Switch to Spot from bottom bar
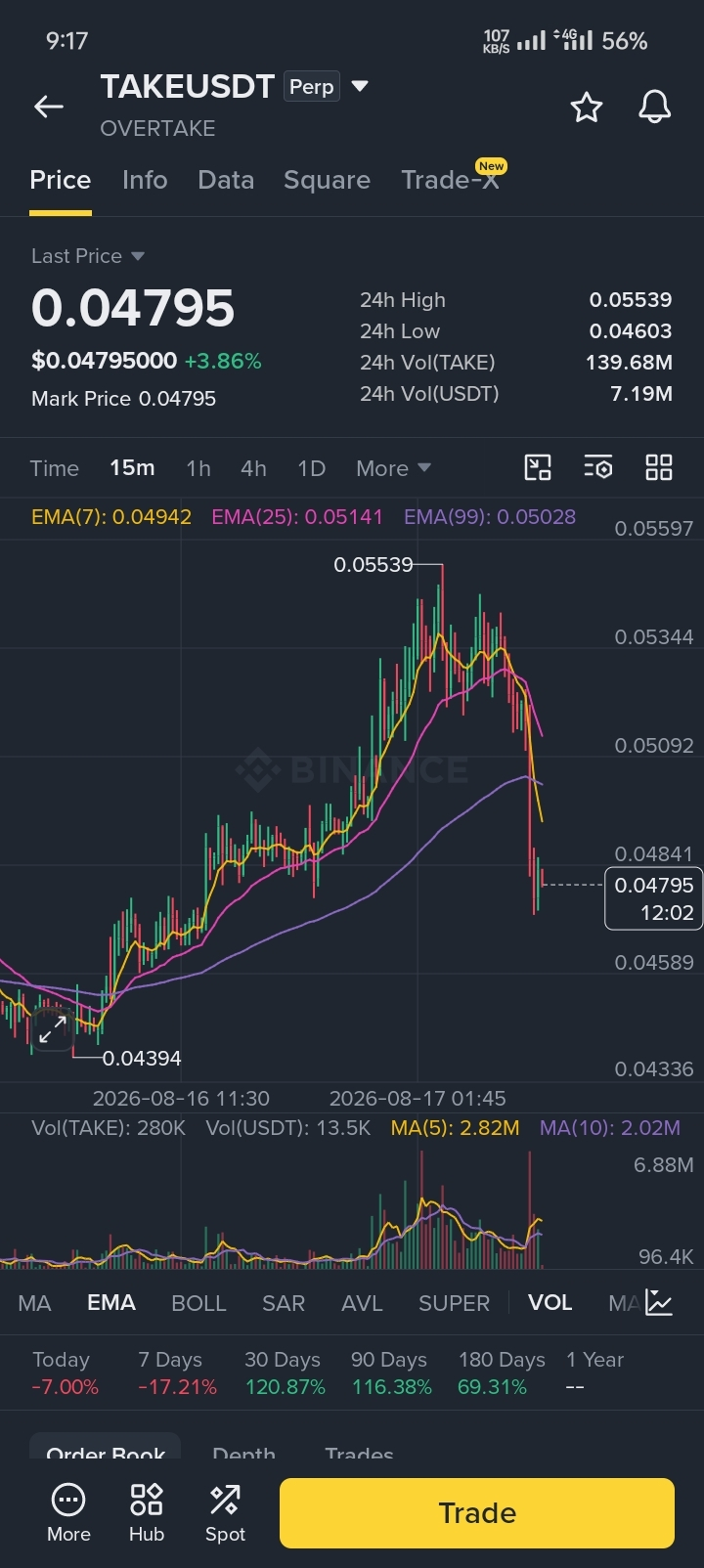Image resolution: width=704 pixels, height=1568 pixels. (x=225, y=1513)
